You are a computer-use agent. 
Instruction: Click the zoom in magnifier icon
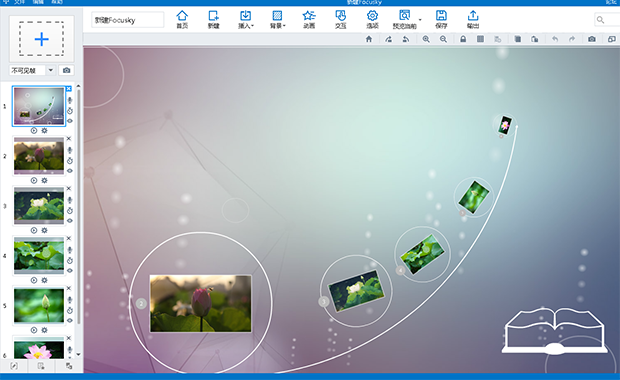point(426,39)
